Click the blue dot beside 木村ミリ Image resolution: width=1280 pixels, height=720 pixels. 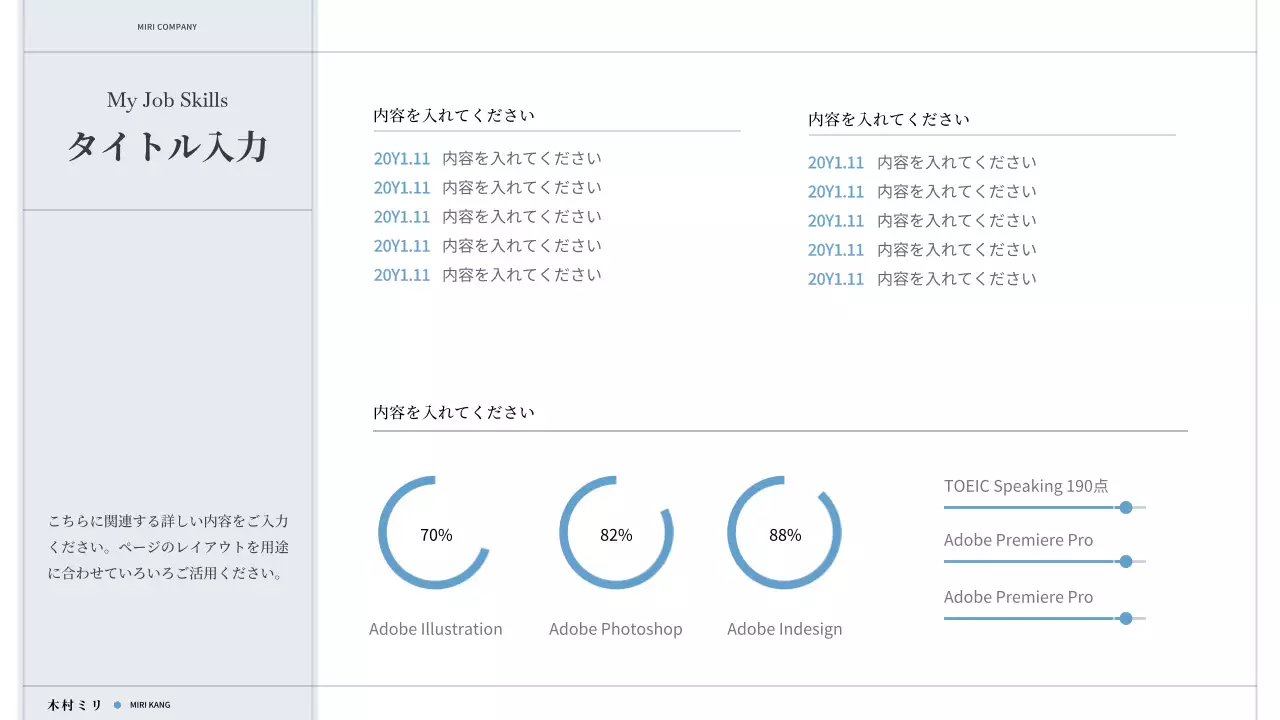117,705
